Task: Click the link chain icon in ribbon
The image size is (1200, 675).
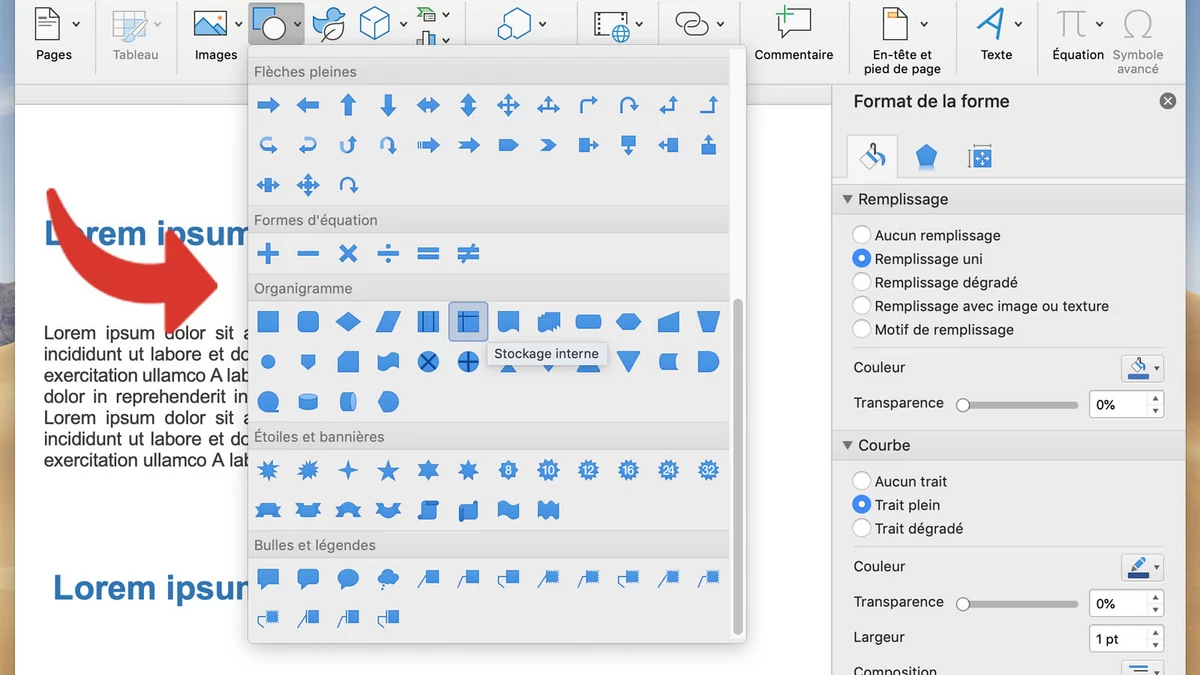Action: (x=691, y=22)
